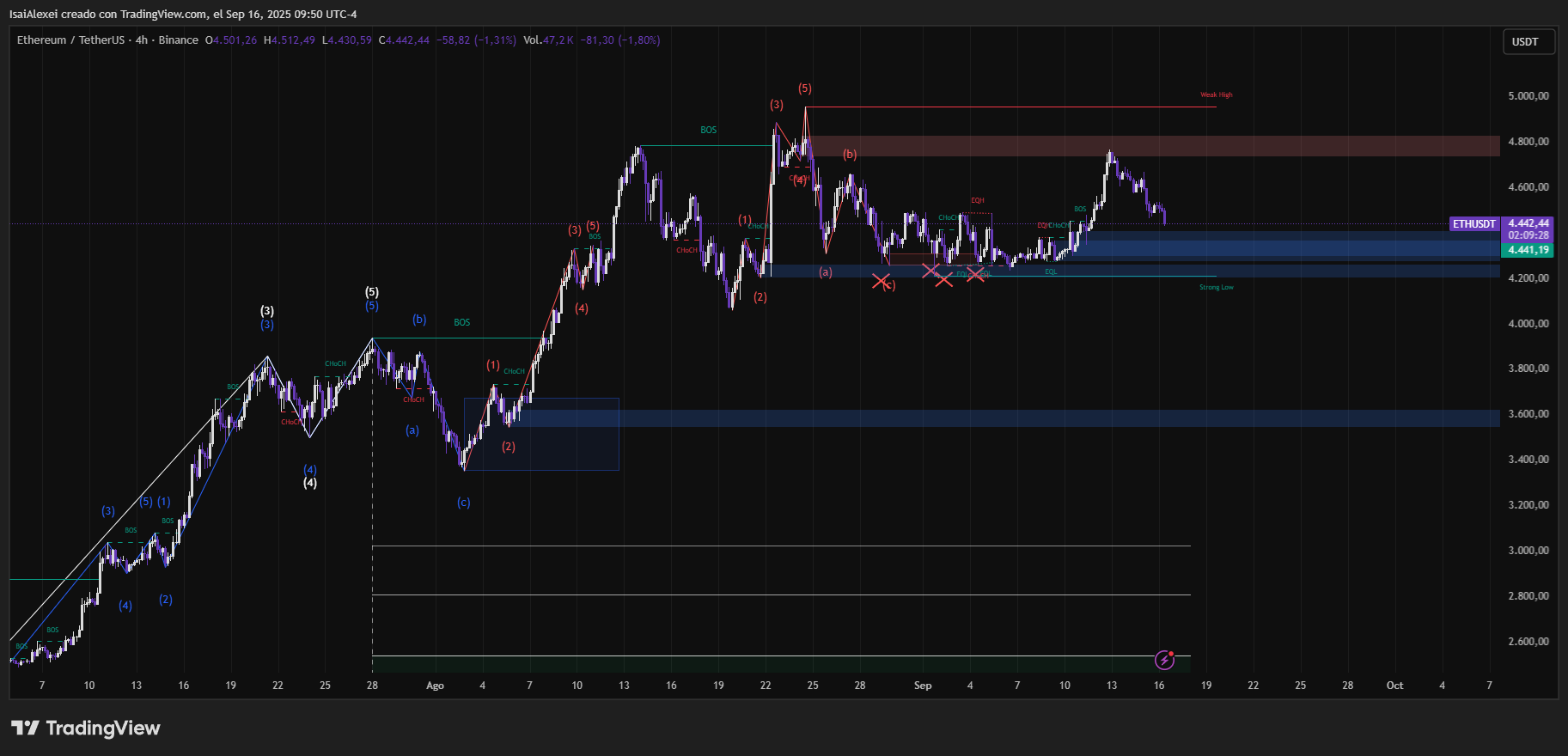1568x756 pixels.
Task: Select the Weak High label
Action: click(x=1216, y=95)
